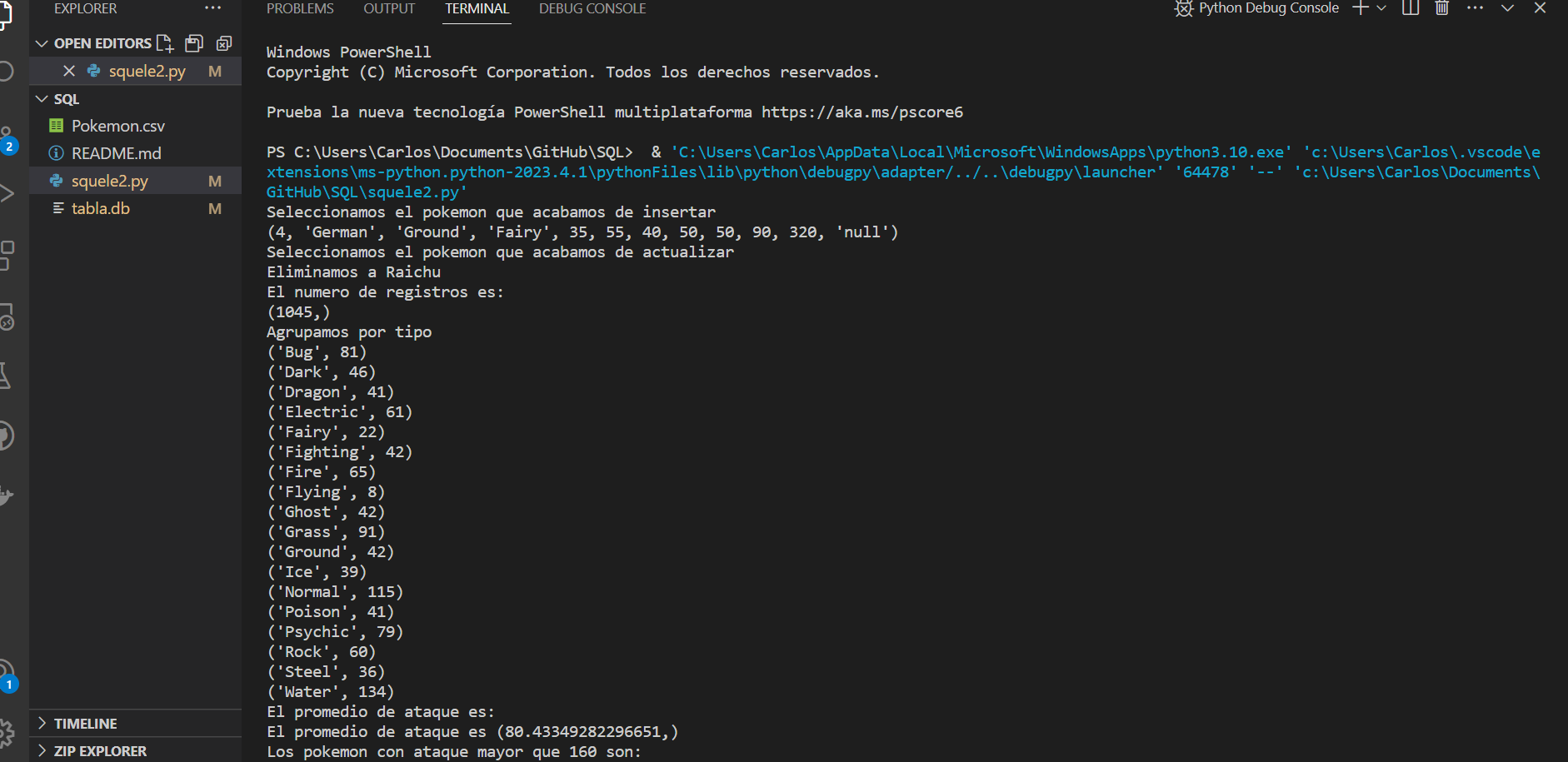Close the squele2.py editor tab
The image size is (1568, 762).
[x=69, y=71]
